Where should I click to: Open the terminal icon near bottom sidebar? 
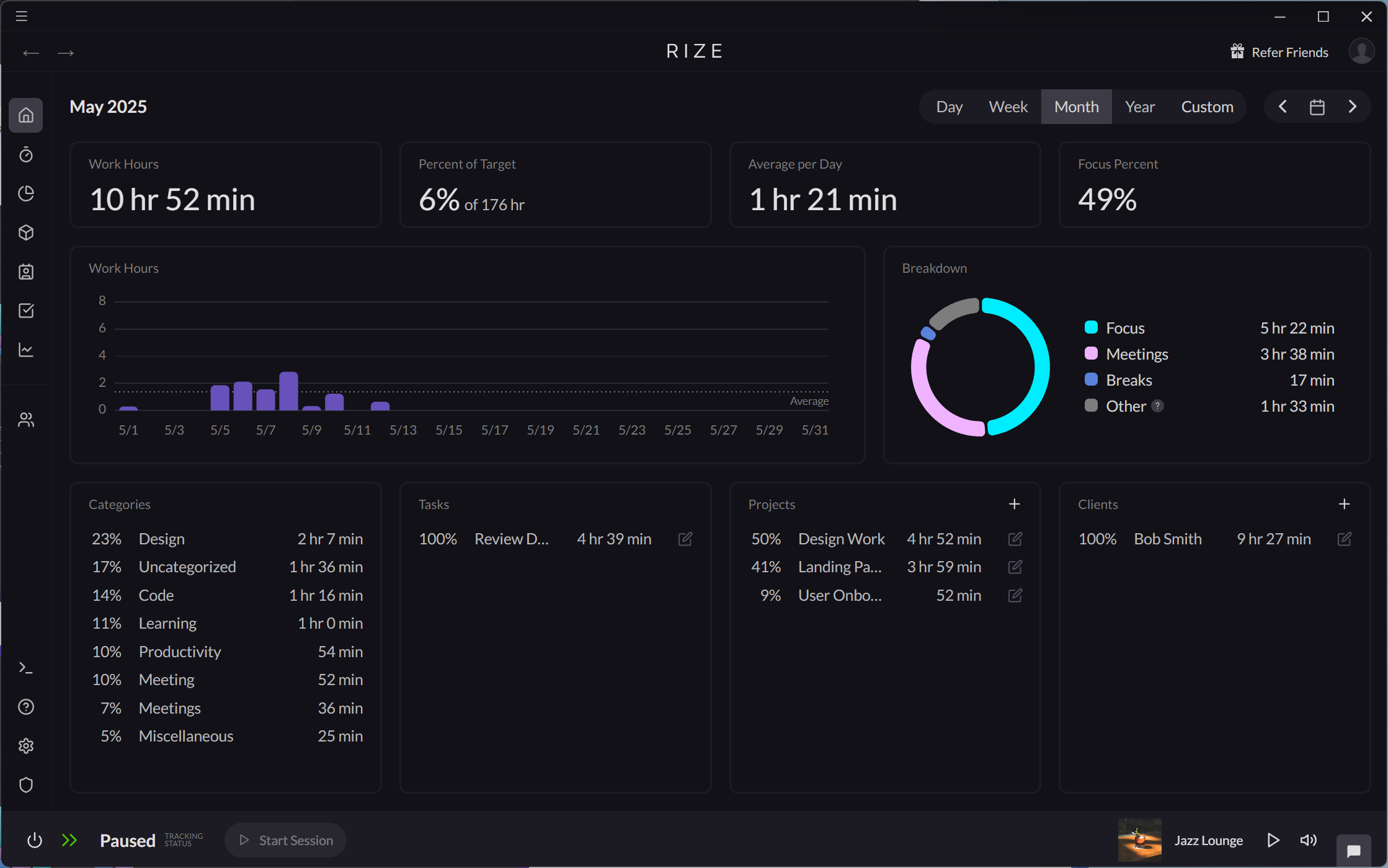26,667
